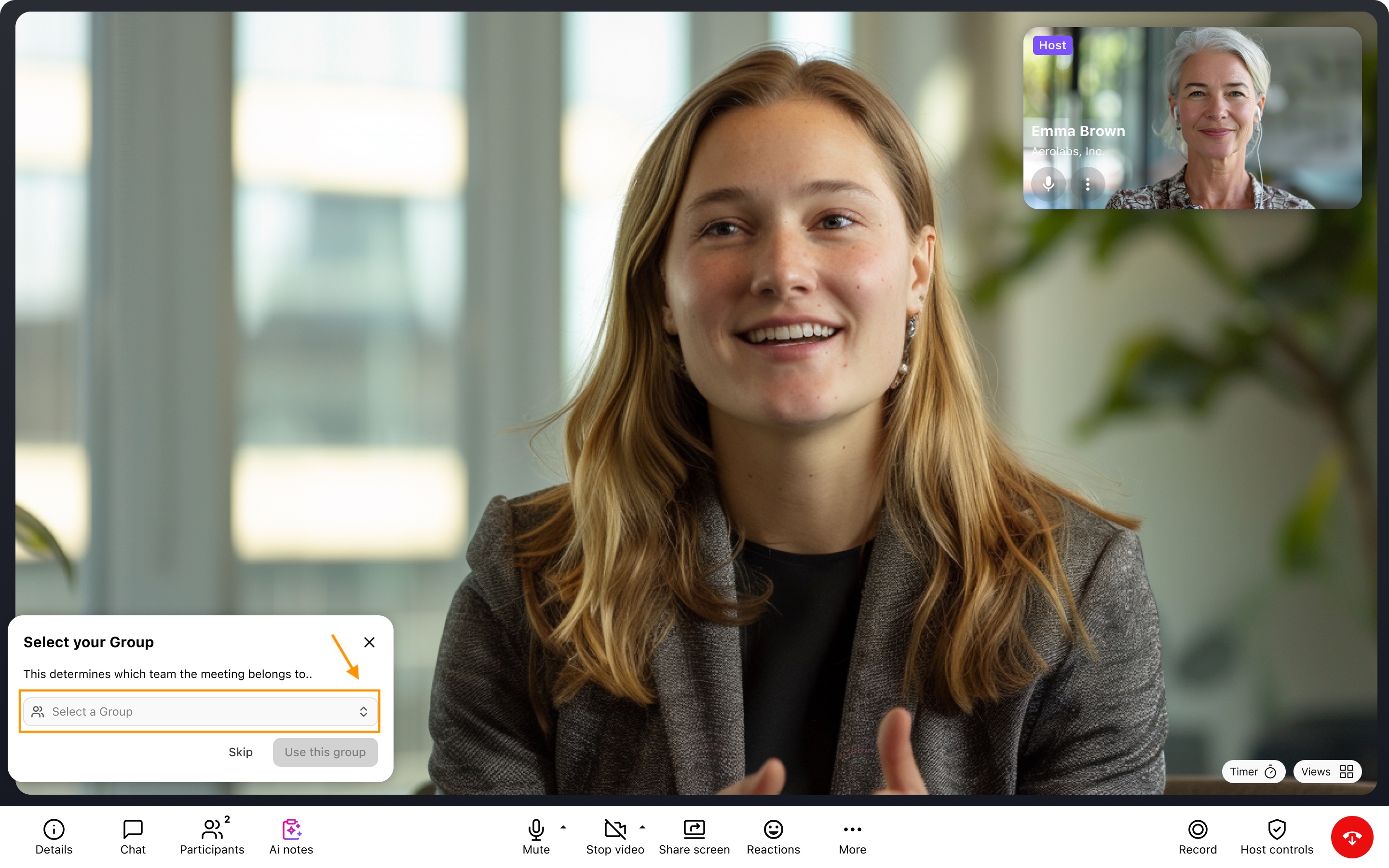This screenshot has height=868, width=1389.
Task: Click the Use this group button
Action: tap(325, 752)
